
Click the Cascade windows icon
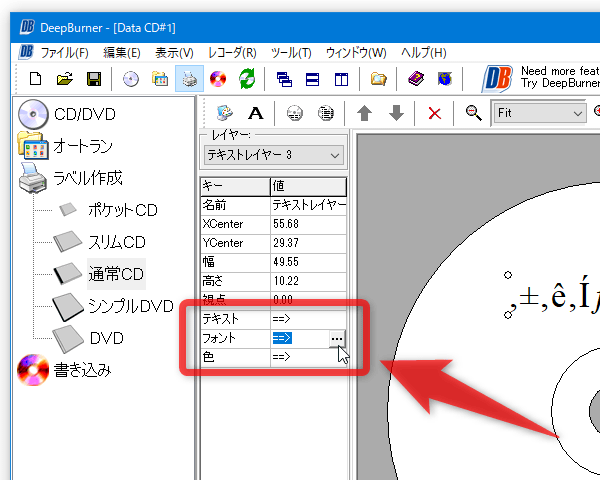[284, 79]
